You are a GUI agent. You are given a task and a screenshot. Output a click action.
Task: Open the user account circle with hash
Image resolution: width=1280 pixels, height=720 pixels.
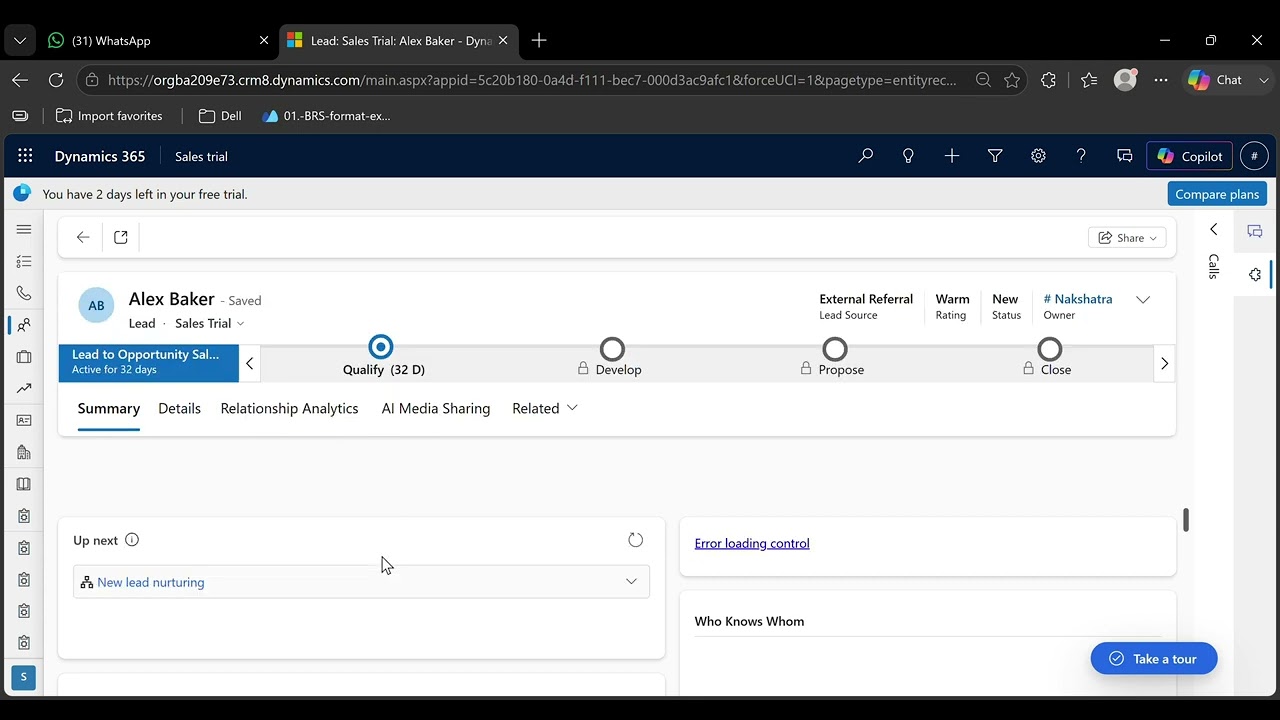click(1254, 156)
